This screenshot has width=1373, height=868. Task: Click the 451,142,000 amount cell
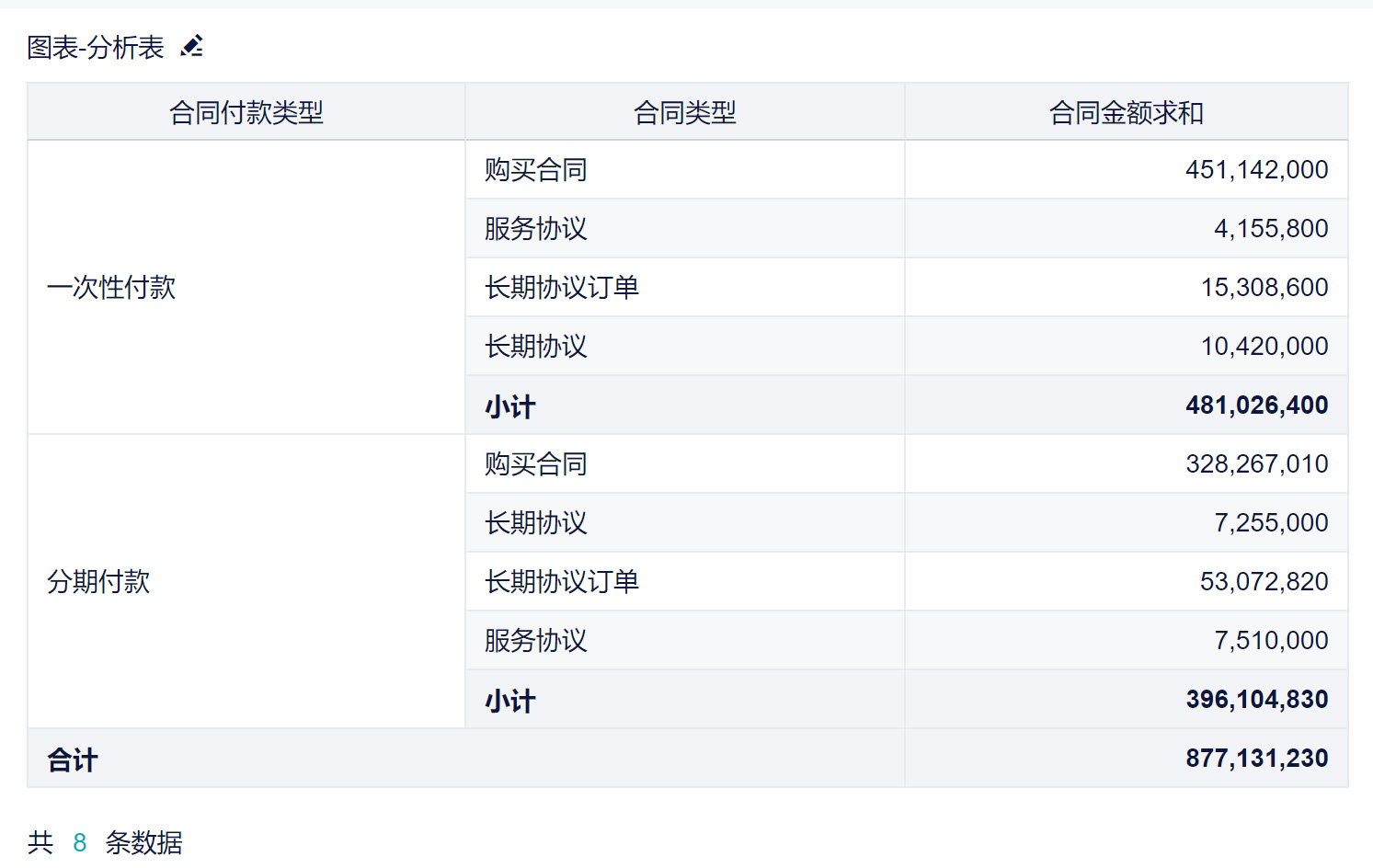pyautogui.click(x=1256, y=170)
